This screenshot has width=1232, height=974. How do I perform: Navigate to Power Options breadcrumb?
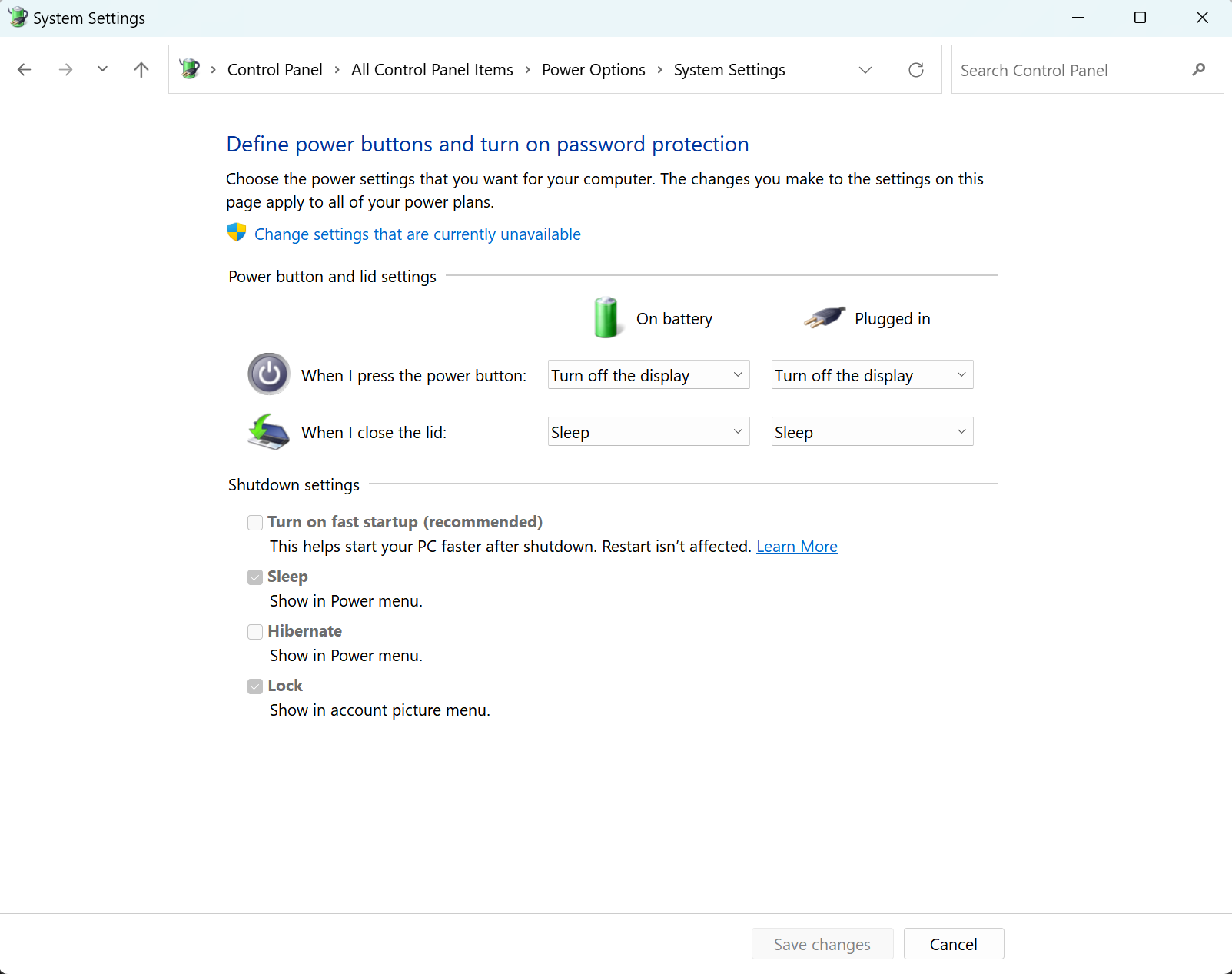(593, 70)
